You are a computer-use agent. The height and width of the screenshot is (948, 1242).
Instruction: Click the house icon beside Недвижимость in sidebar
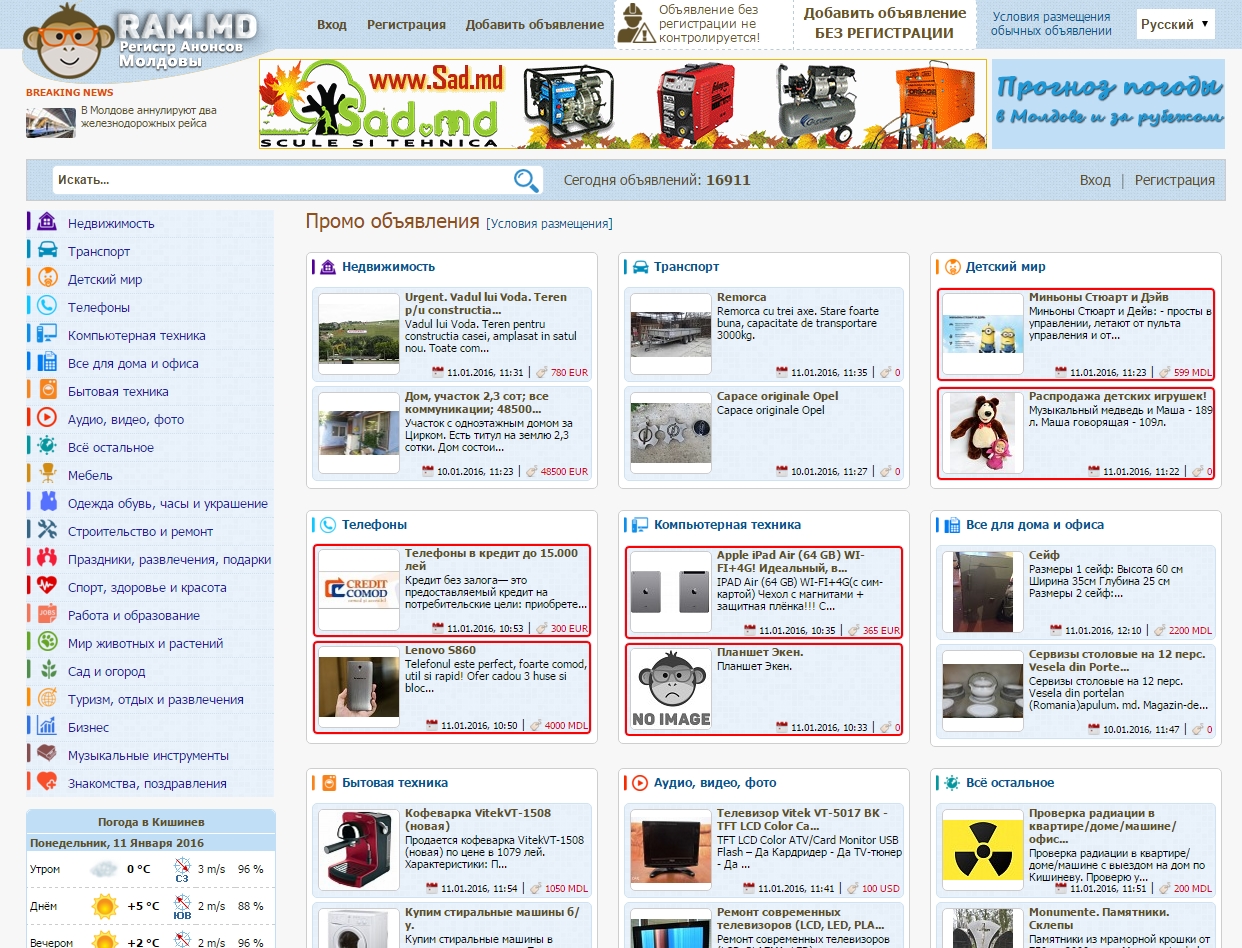47,222
